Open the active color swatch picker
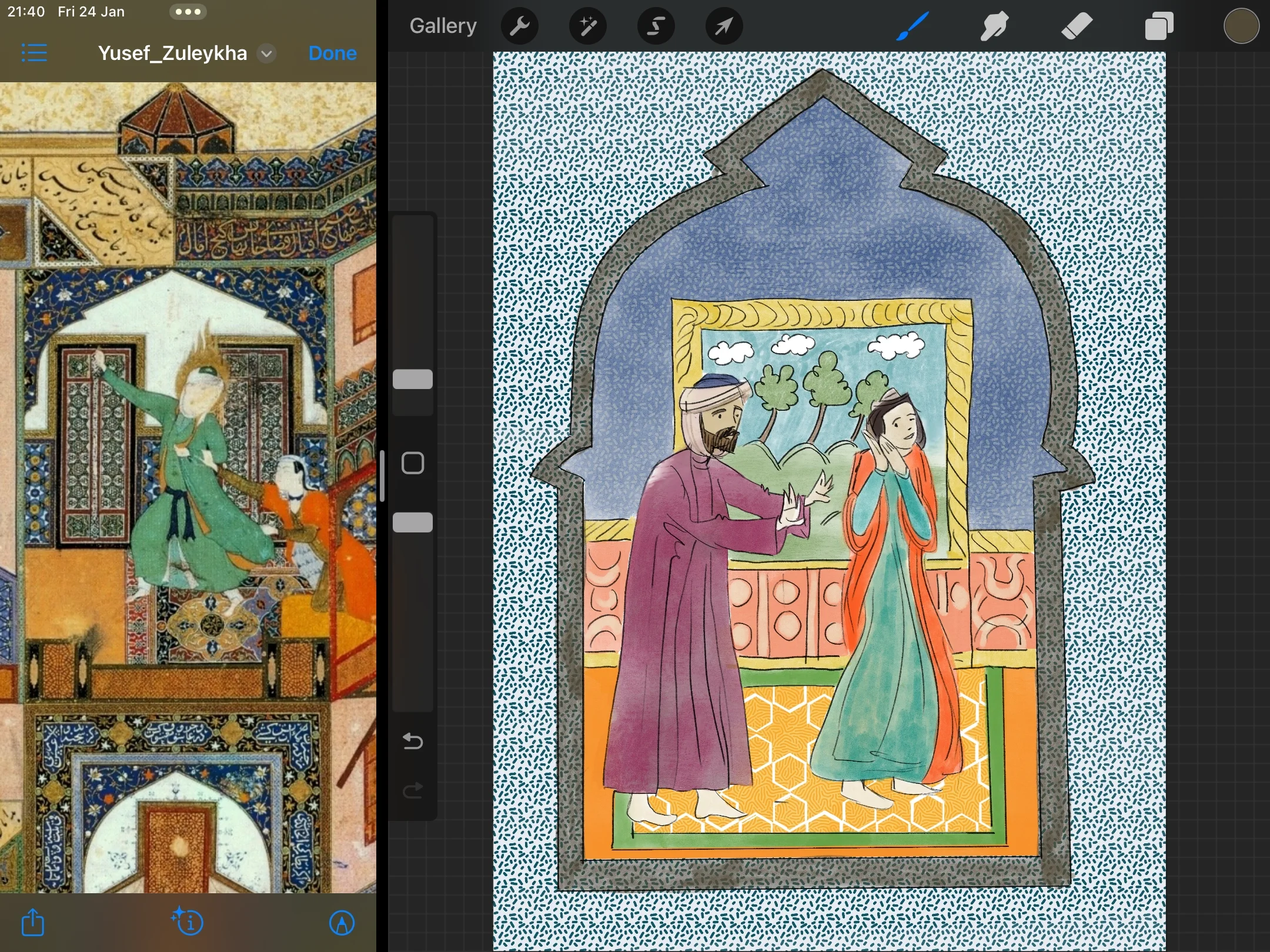Screen dimensions: 1270x952 (x=1241, y=26)
